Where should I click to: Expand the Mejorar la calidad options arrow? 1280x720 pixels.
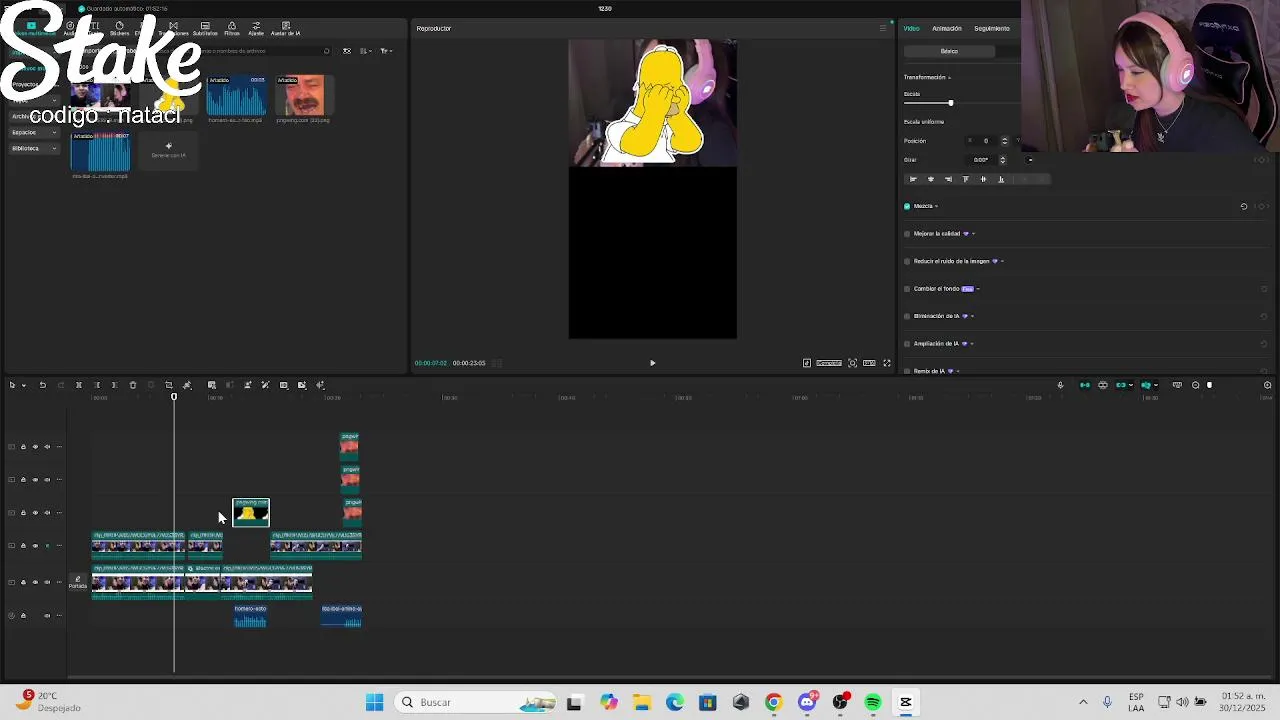coord(973,234)
